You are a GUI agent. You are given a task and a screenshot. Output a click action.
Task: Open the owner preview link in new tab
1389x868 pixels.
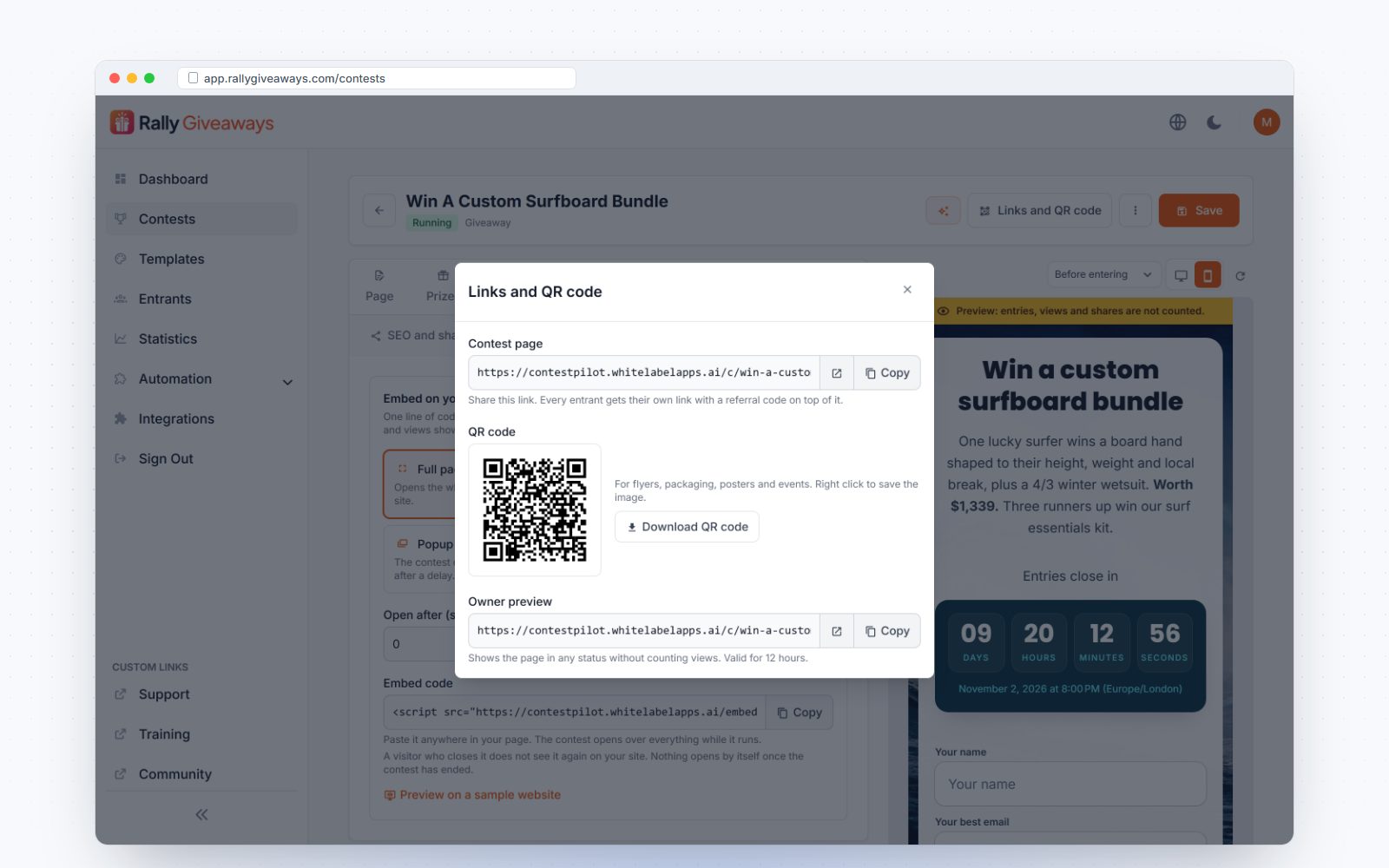[837, 631]
